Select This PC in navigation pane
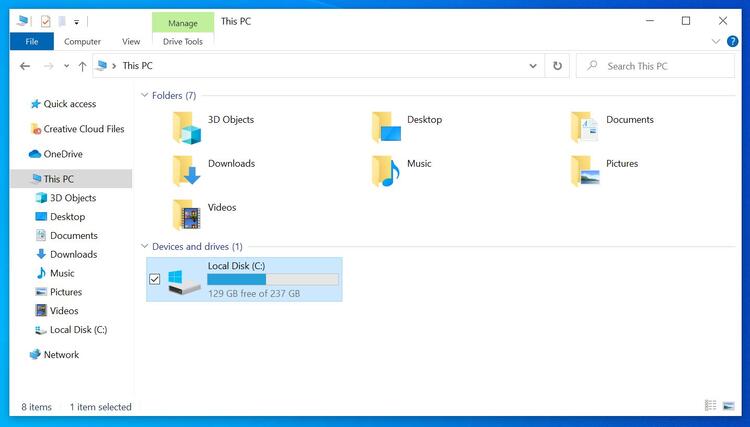This screenshot has width=750, height=427. (71, 179)
